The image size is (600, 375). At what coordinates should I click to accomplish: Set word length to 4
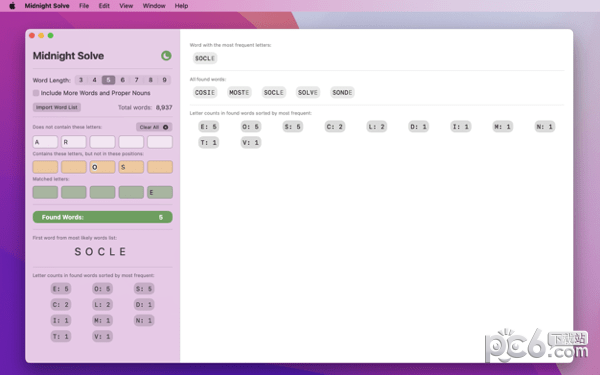coord(95,80)
